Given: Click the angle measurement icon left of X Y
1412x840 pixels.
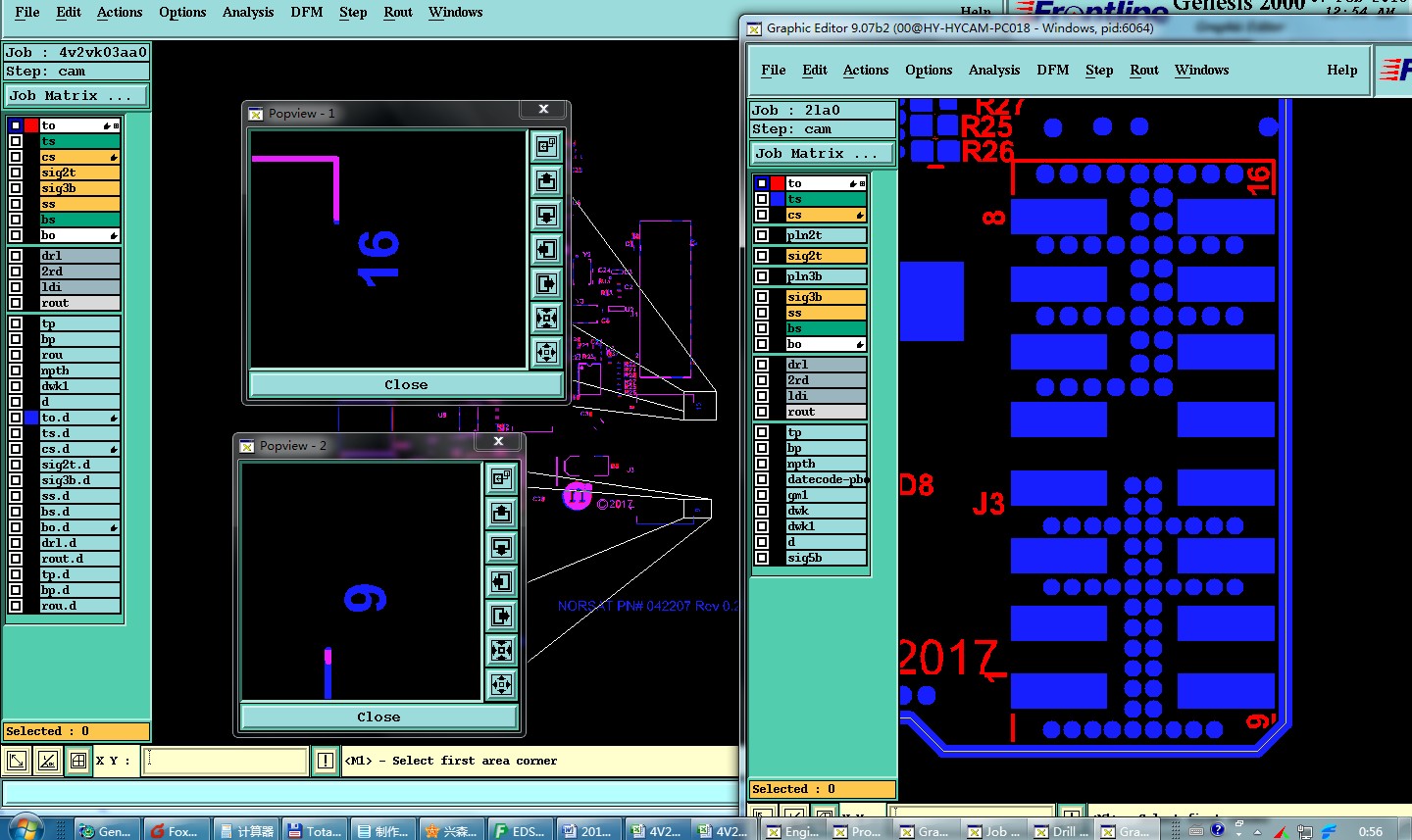Looking at the screenshot, I should pos(47,760).
